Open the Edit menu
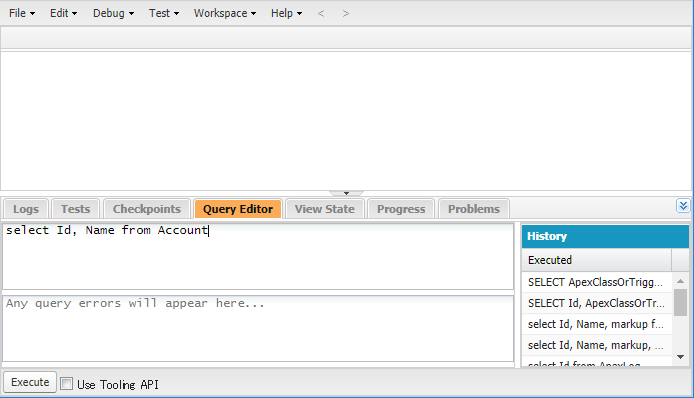The width and height of the screenshot is (694, 398). point(63,13)
